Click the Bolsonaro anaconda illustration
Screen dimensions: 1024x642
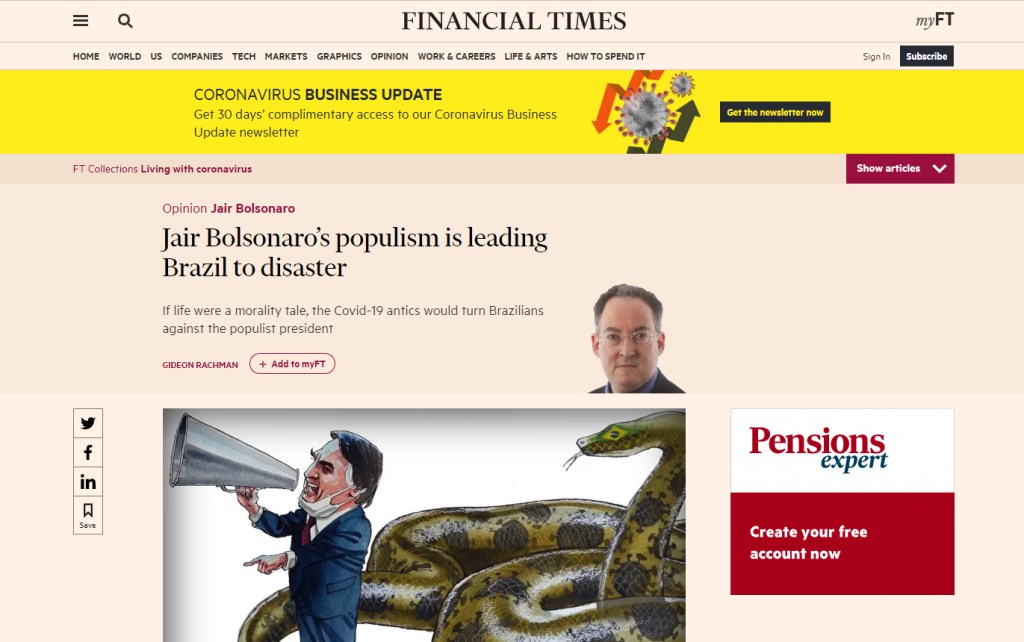(x=424, y=525)
